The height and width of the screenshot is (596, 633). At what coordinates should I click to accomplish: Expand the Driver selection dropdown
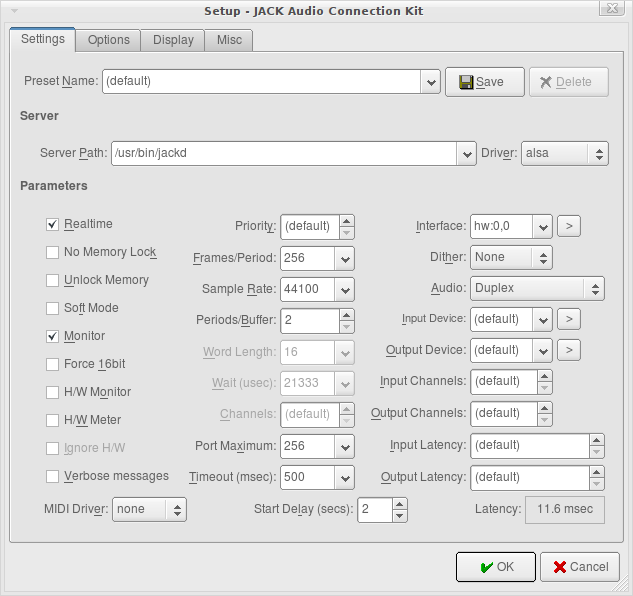pos(599,154)
